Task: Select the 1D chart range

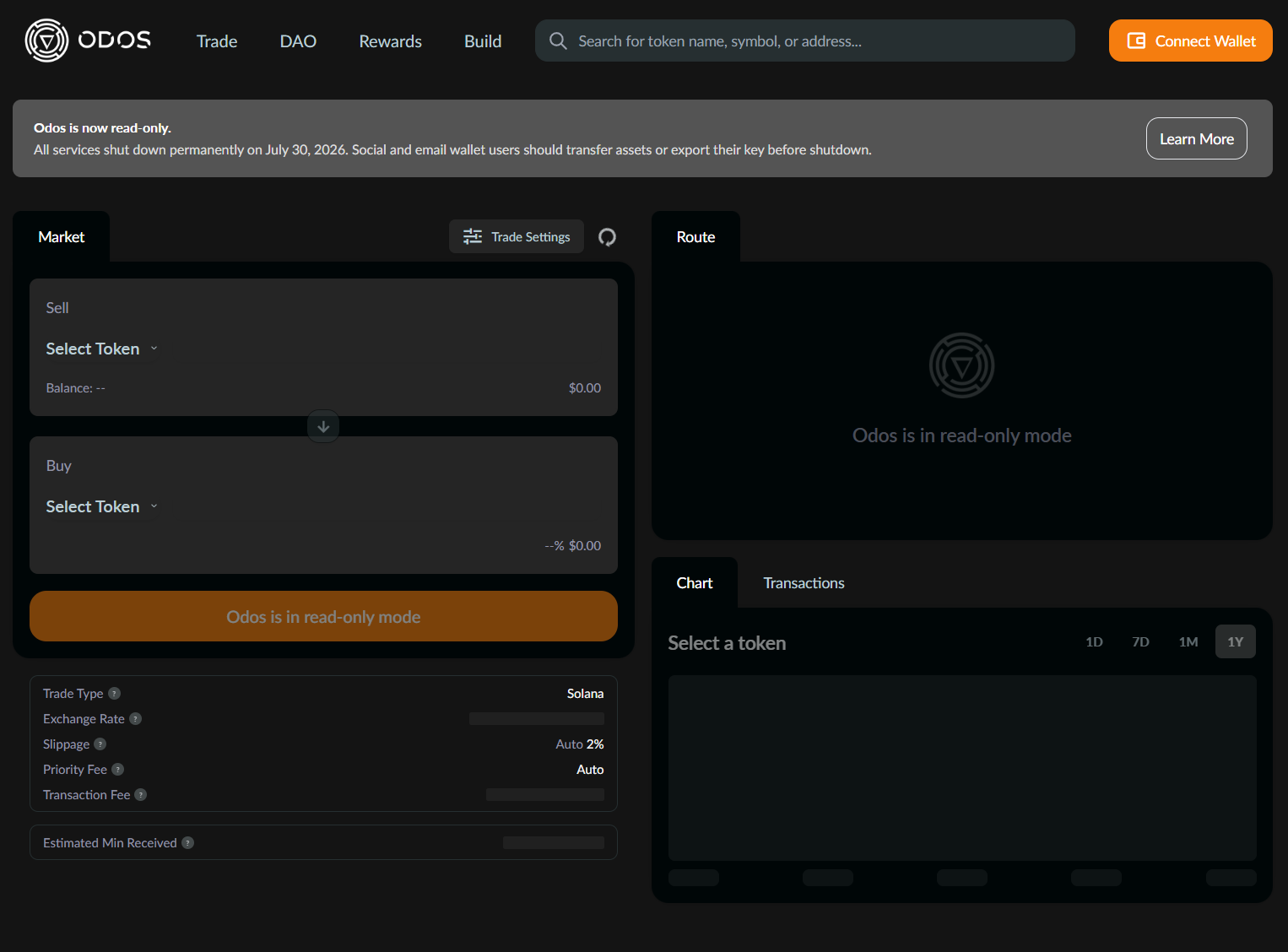Action: point(1094,641)
